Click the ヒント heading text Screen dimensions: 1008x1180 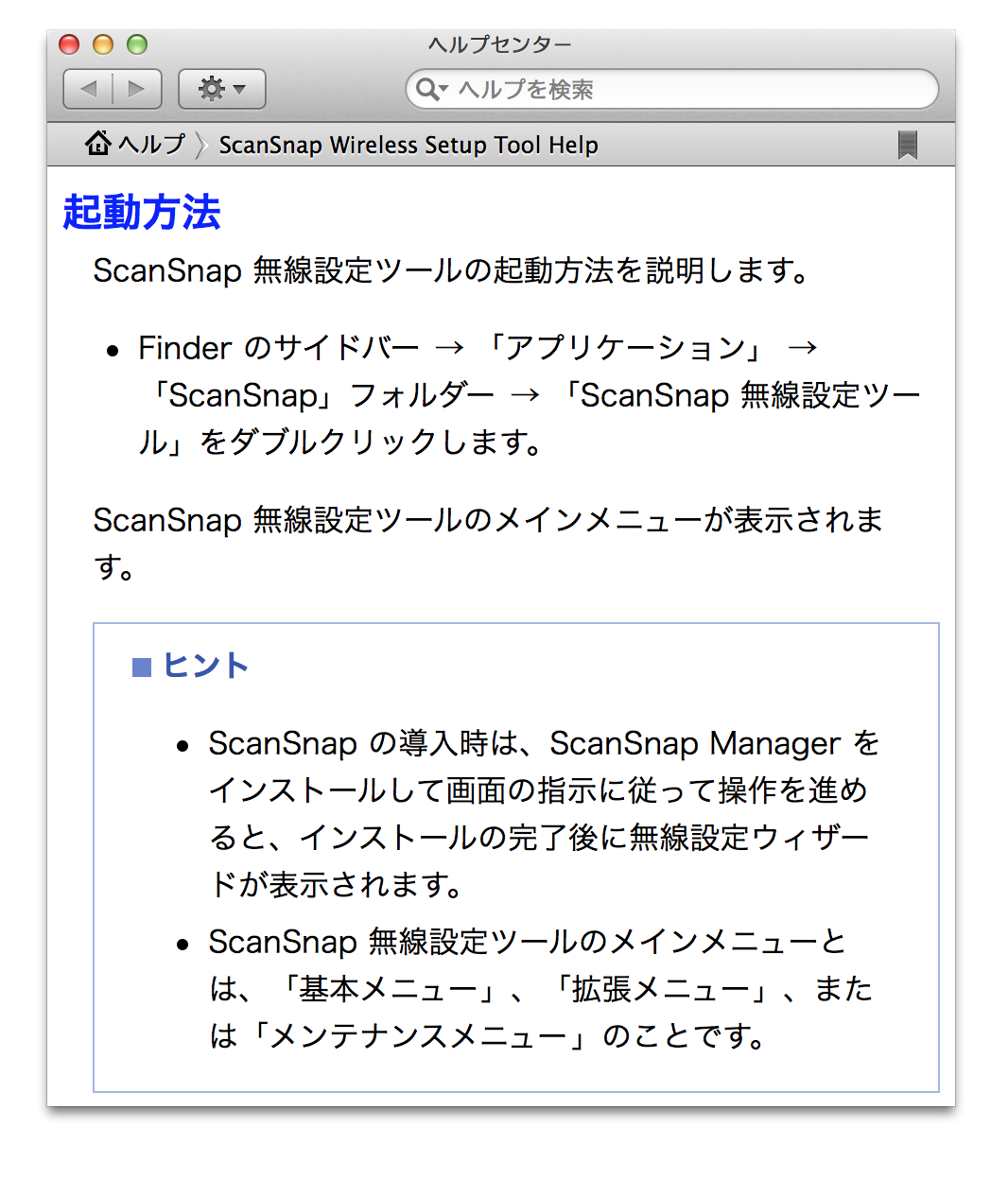[206, 666]
